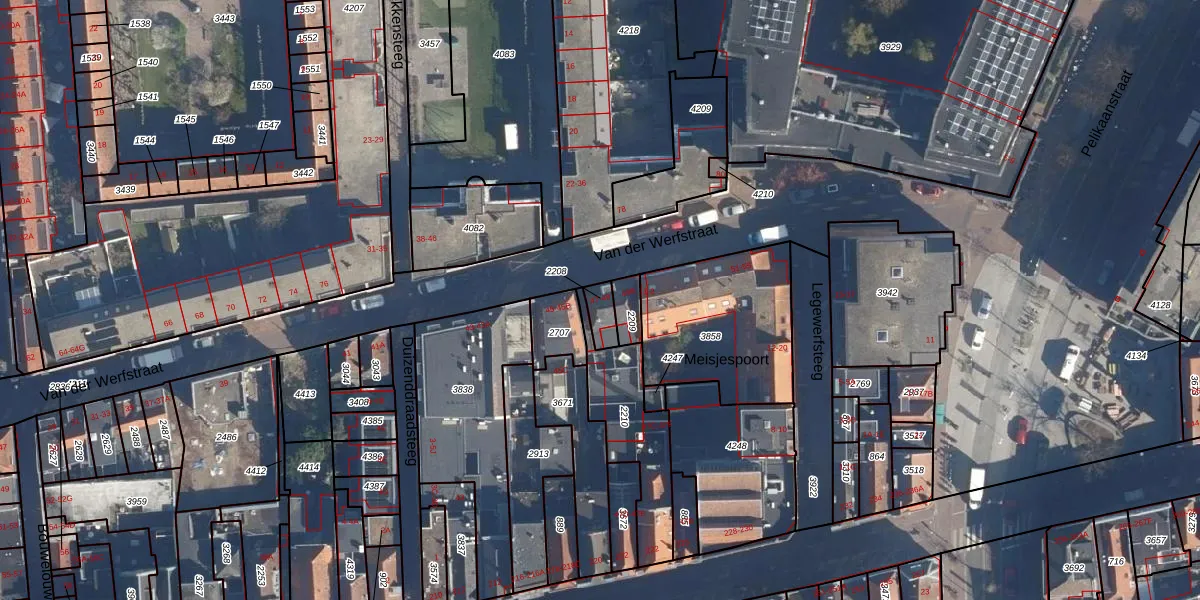Select parcel 3671 label
This screenshot has width=1200, height=600.
563,402
